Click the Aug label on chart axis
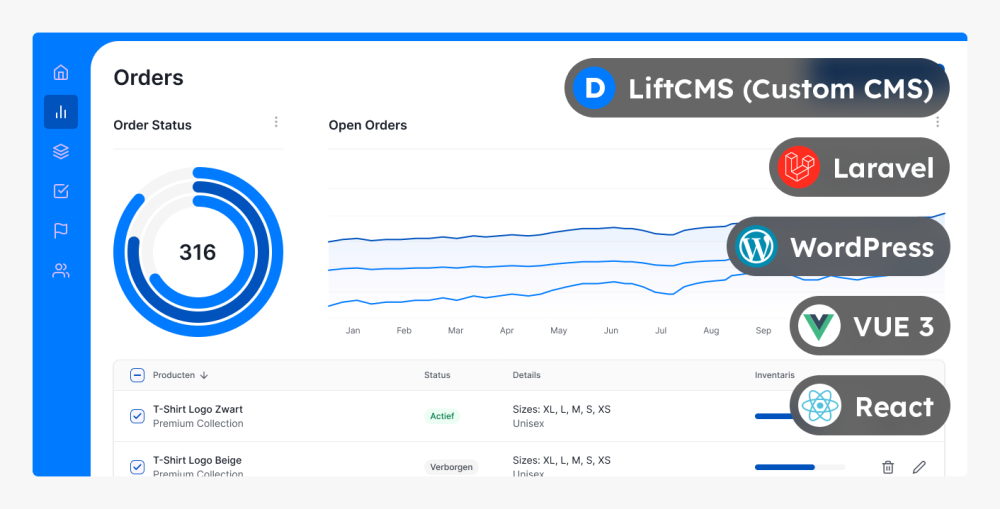The width and height of the screenshot is (1000, 509). point(711,330)
